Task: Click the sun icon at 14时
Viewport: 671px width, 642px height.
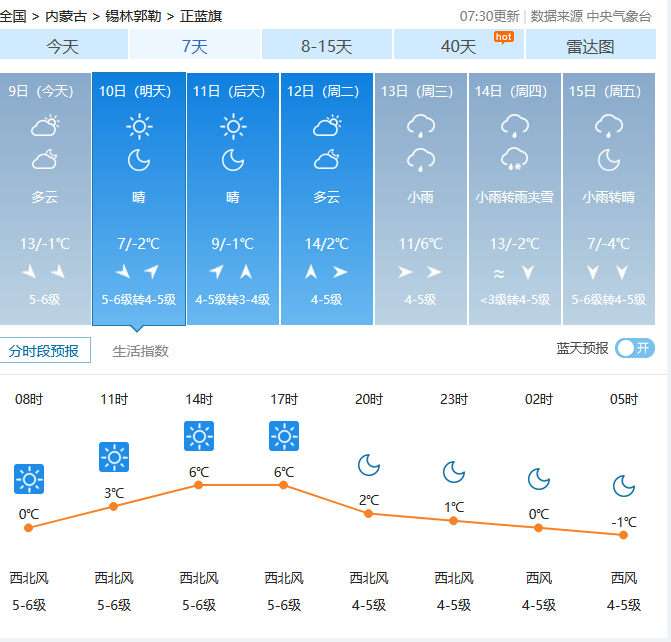Action: [199, 436]
